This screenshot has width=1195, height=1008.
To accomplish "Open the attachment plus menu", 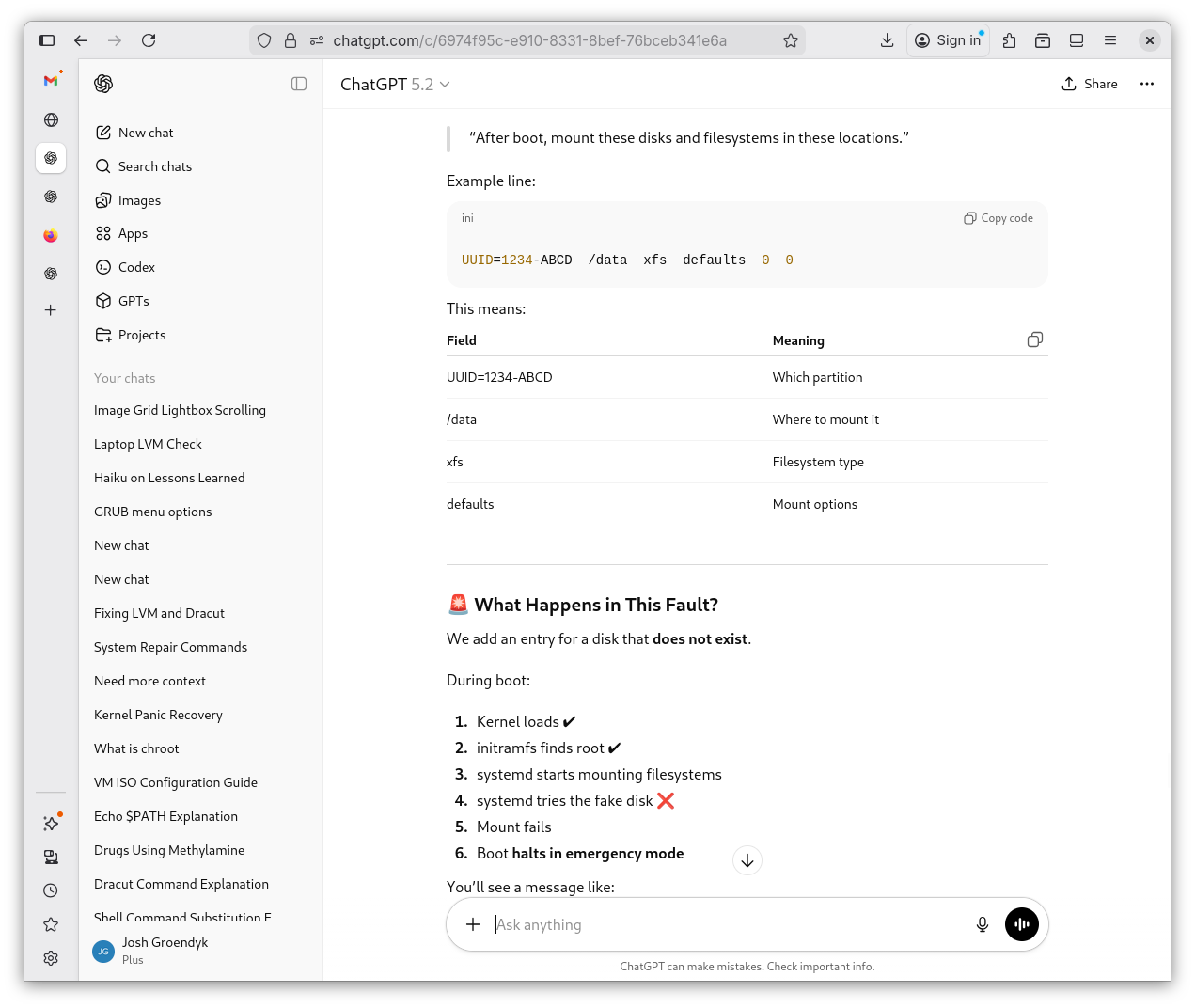I will click(473, 924).
